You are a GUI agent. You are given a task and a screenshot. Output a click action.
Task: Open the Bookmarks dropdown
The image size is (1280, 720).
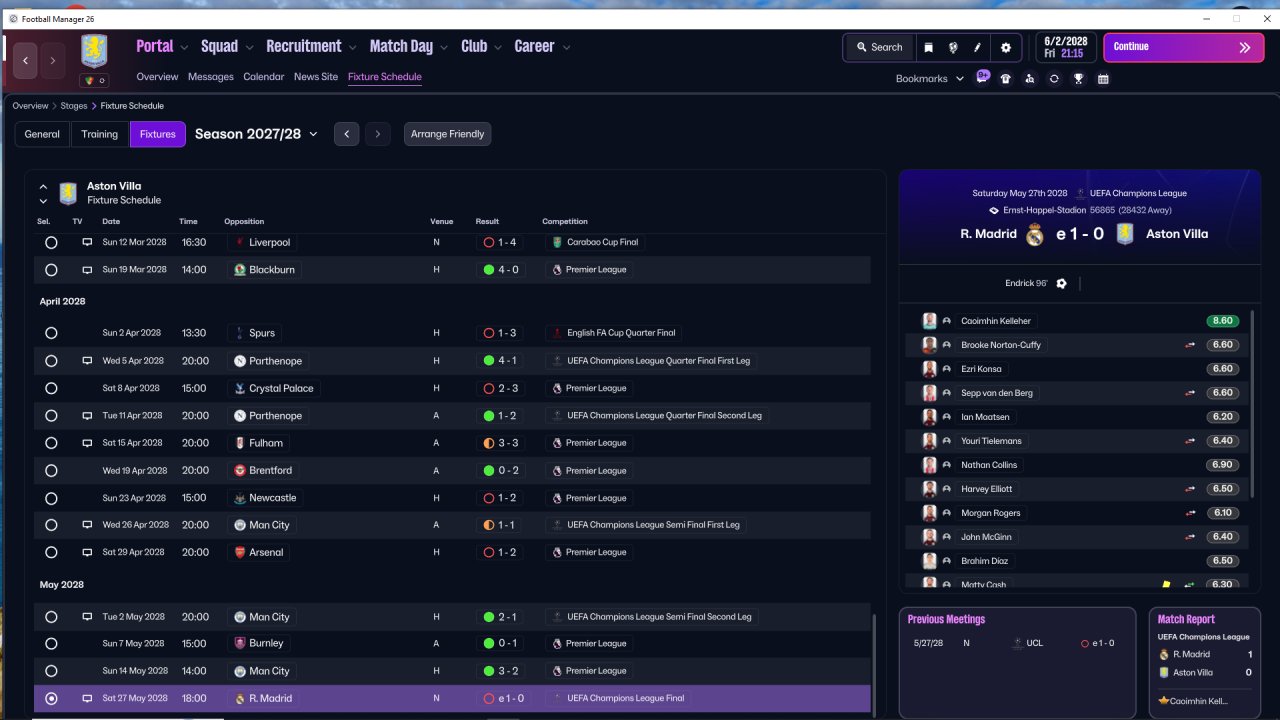(930, 78)
